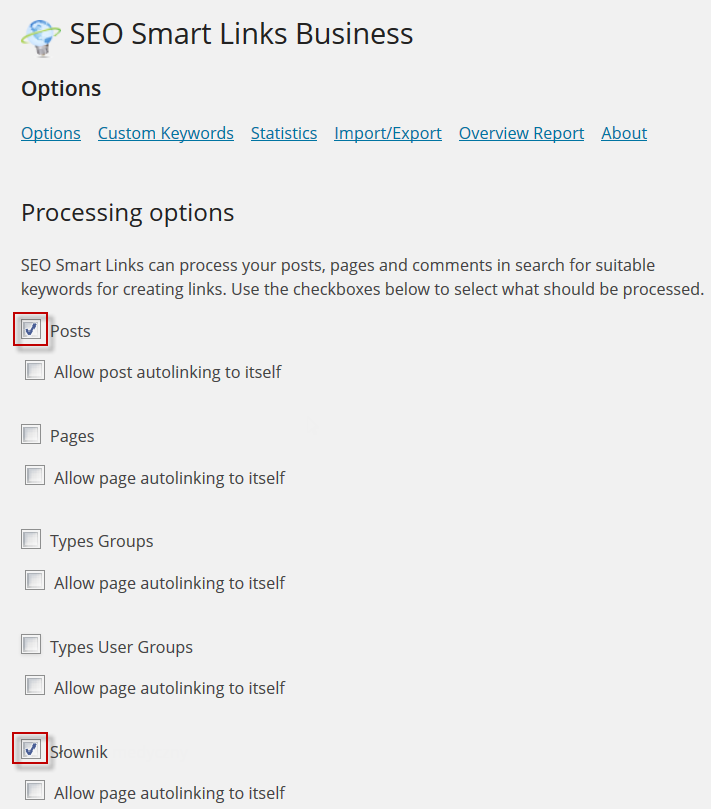Enable page autolinking checkbox under Pages
711x809 pixels.
[35, 476]
